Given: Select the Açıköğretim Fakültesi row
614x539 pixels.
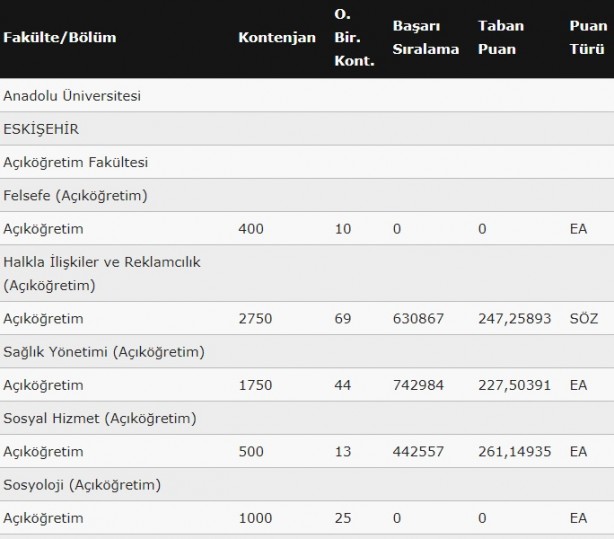Looking at the screenshot, I should [307, 162].
